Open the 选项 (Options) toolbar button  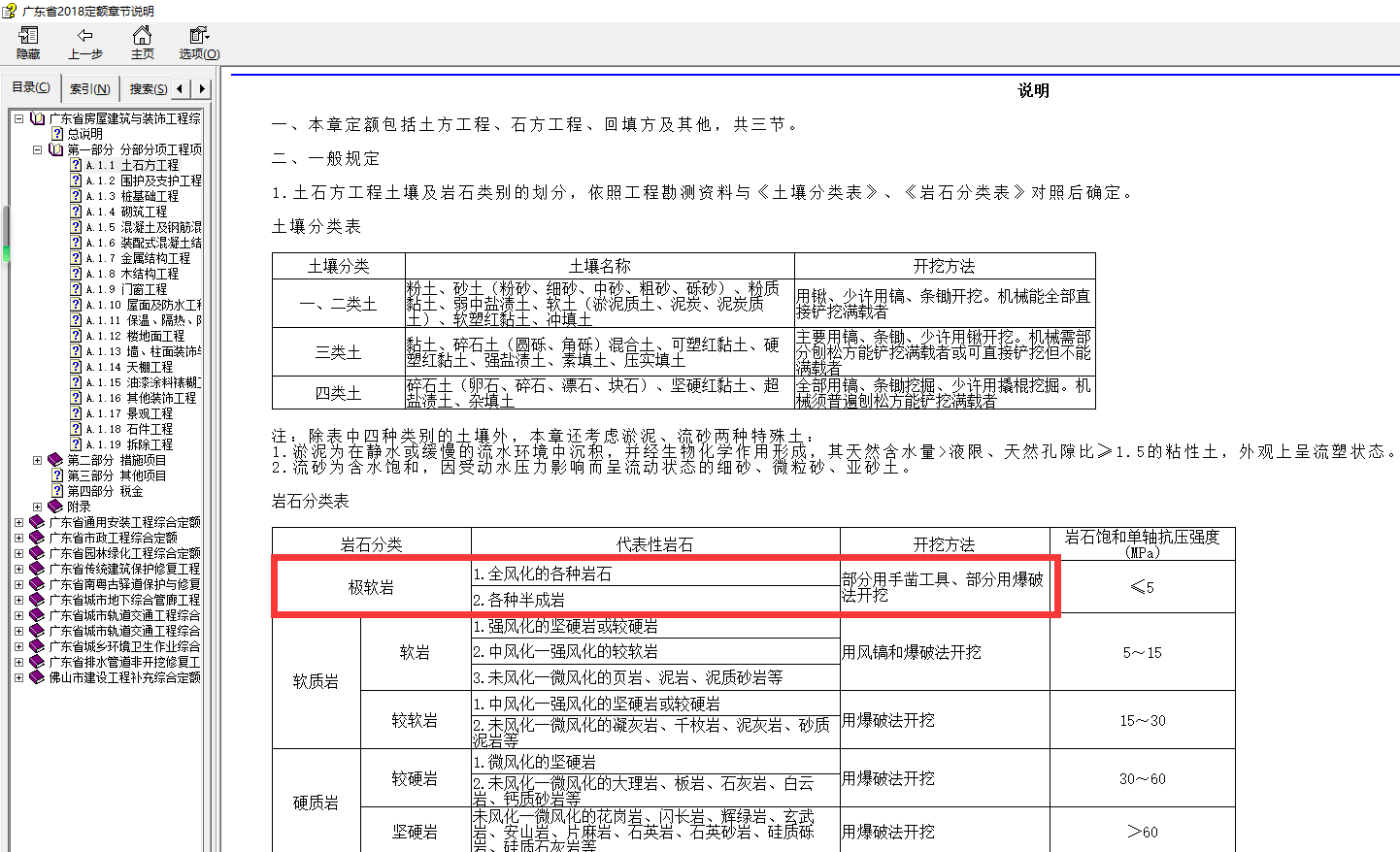coord(199,43)
